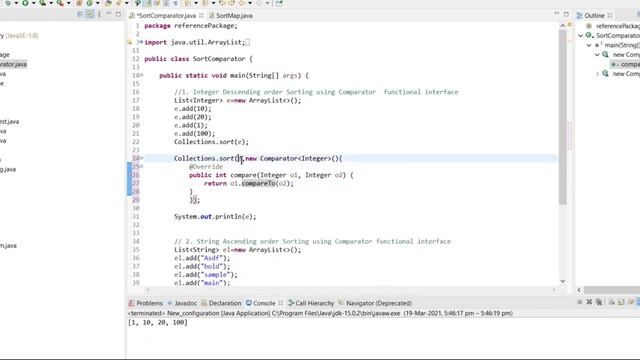Select the compare method in Outline
This screenshot has width=640, height=360.
pyautogui.click(x=626, y=64)
